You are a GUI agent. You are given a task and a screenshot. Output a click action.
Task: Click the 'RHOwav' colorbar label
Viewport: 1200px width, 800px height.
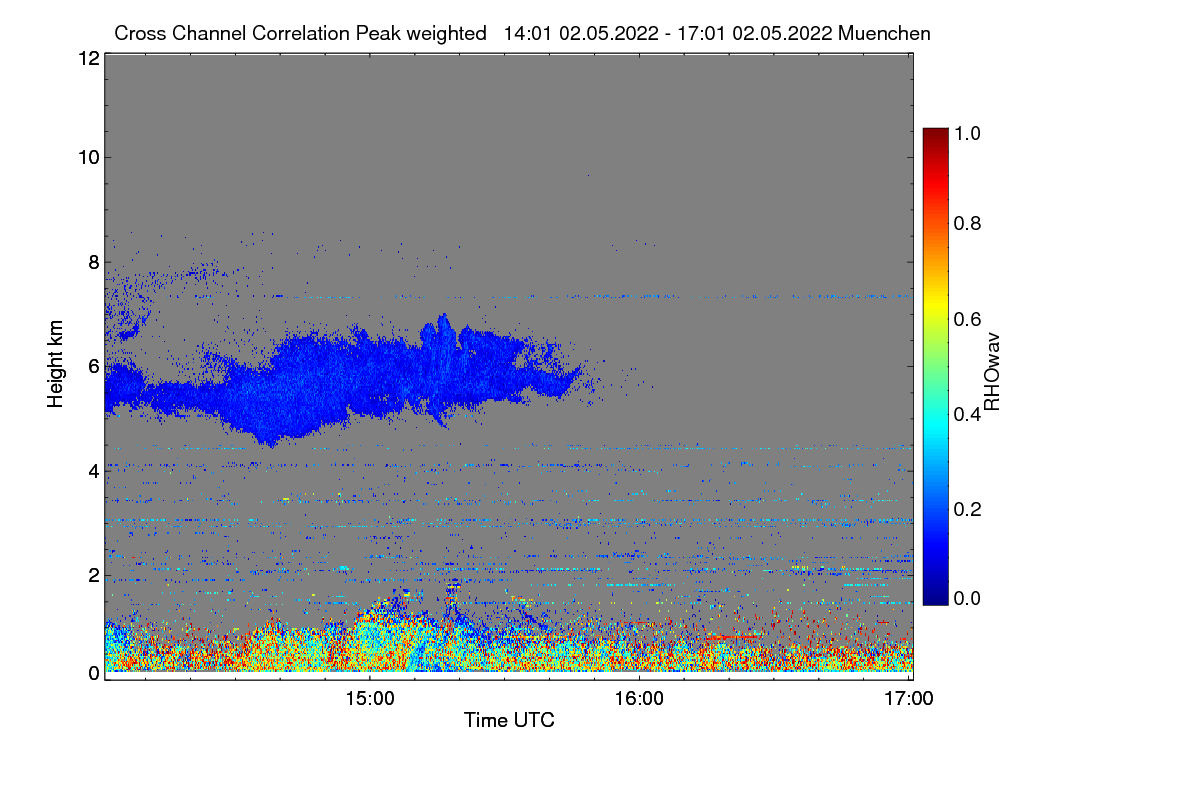pos(992,371)
